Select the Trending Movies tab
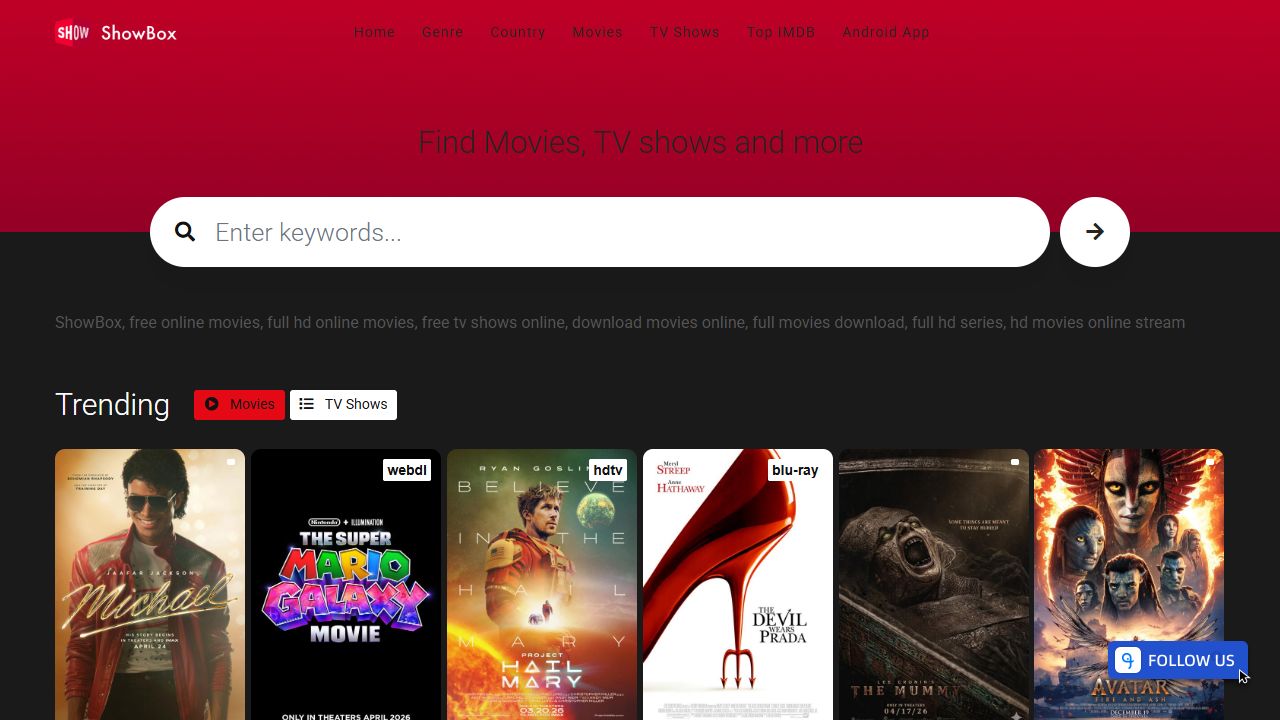 (239, 404)
